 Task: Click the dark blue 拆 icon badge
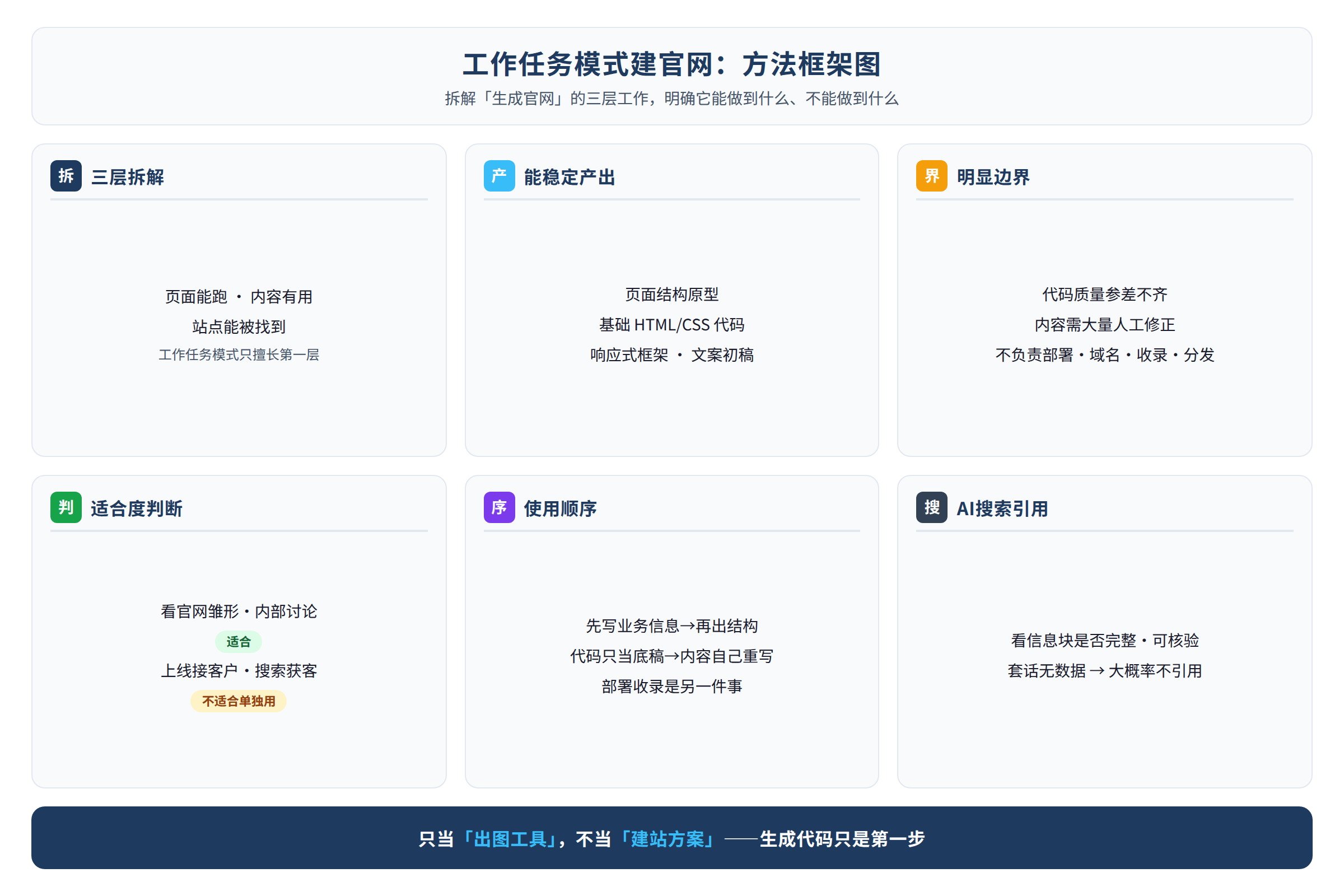(x=66, y=176)
